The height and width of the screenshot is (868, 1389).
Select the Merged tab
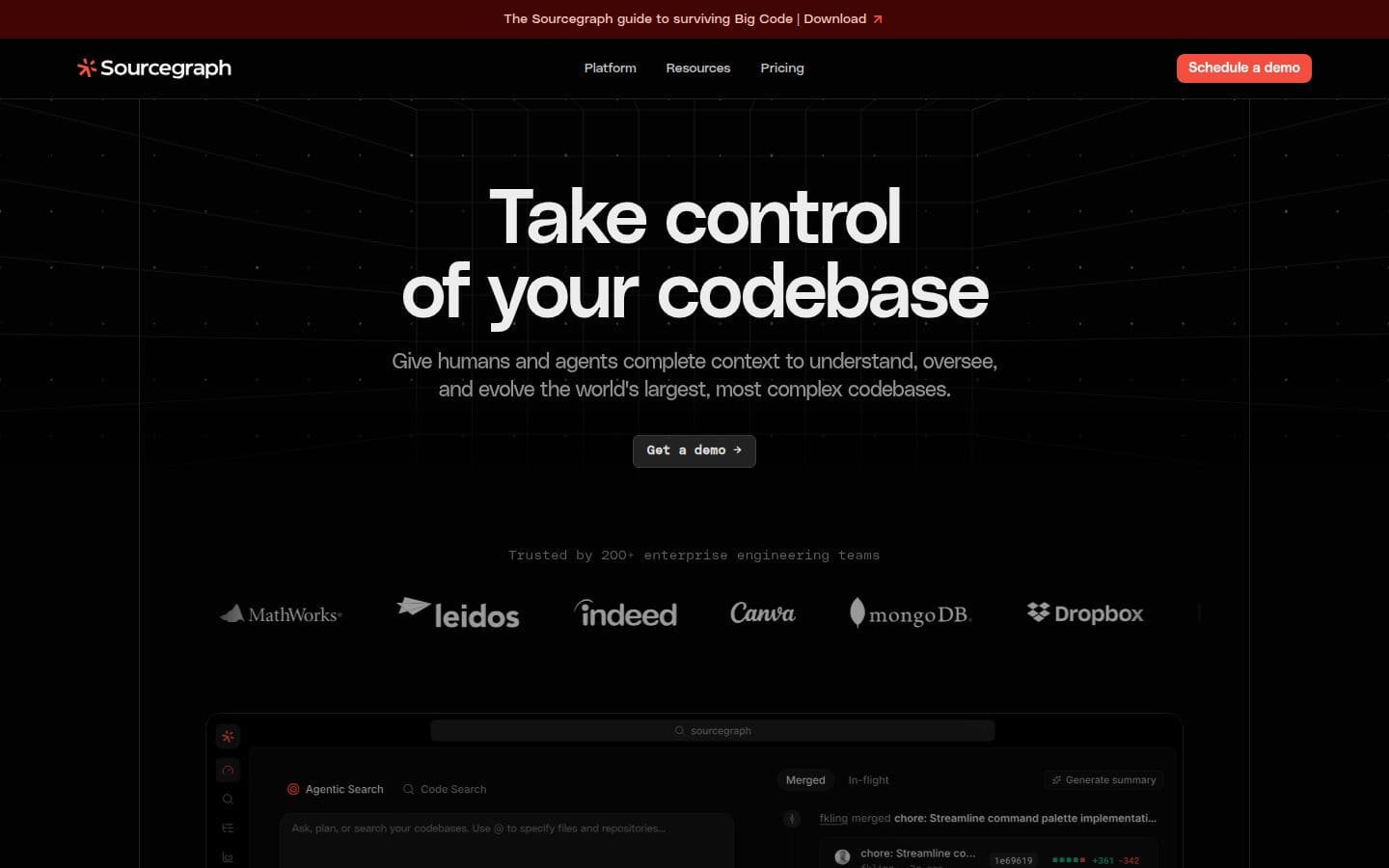805,780
